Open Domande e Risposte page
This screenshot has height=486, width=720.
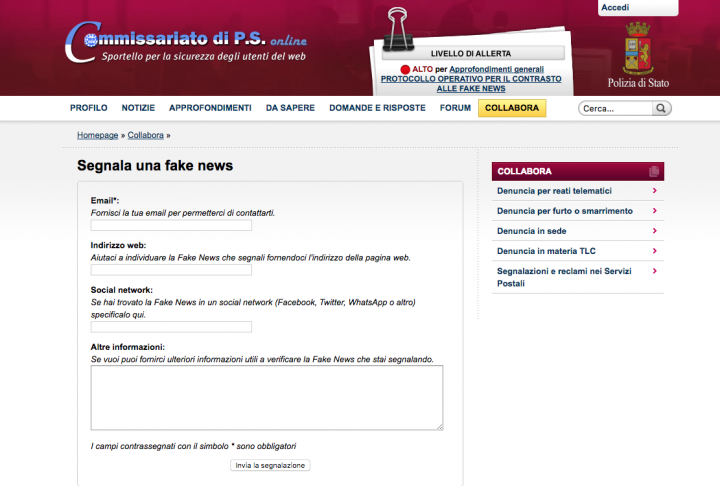377,108
